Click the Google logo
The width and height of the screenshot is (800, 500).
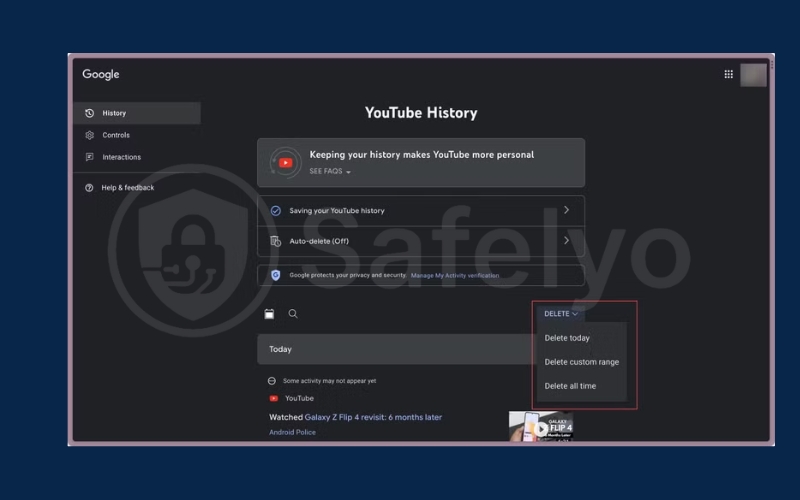point(101,74)
